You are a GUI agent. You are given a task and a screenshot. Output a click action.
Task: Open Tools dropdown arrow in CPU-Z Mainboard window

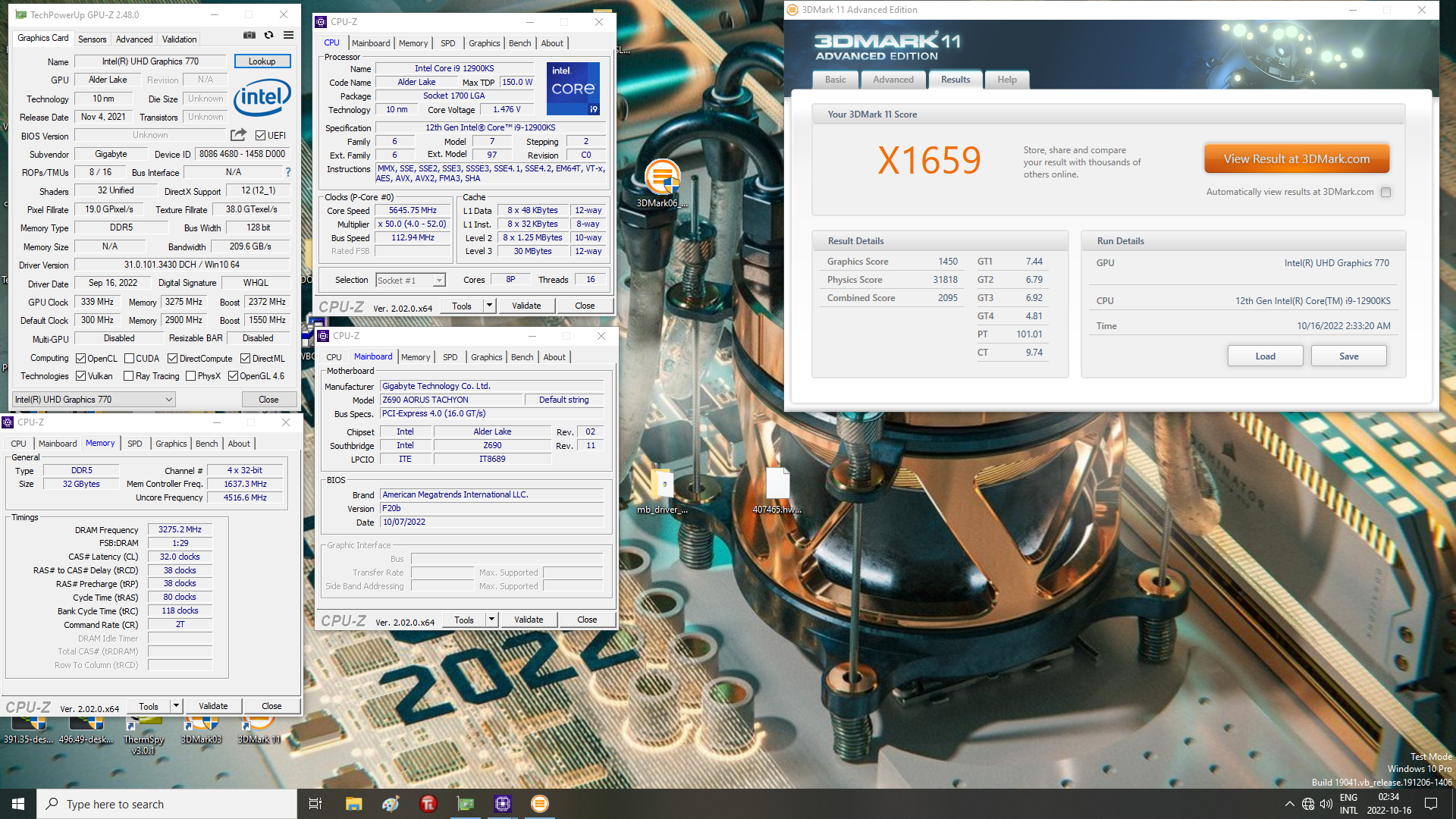pos(491,620)
